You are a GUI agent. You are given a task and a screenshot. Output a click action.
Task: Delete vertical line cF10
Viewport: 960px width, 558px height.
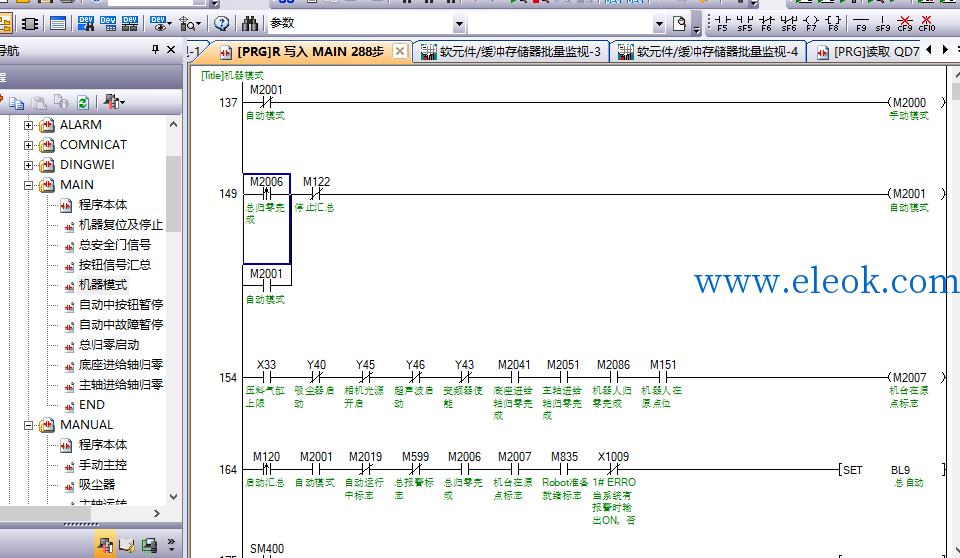pos(927,23)
